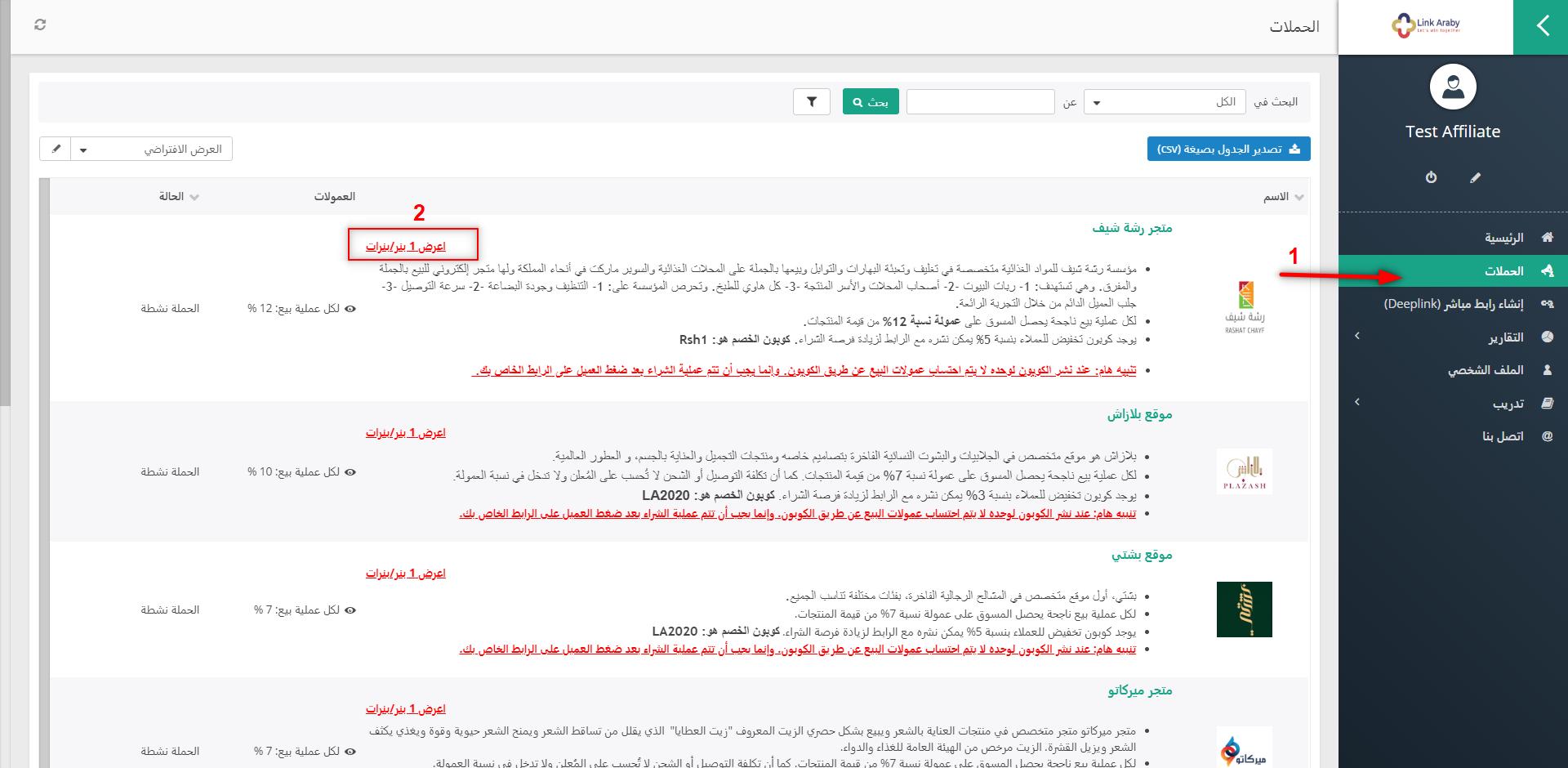Toggle eye icon in ميركاتو commission row
The width and height of the screenshot is (1568, 768).
click(350, 752)
